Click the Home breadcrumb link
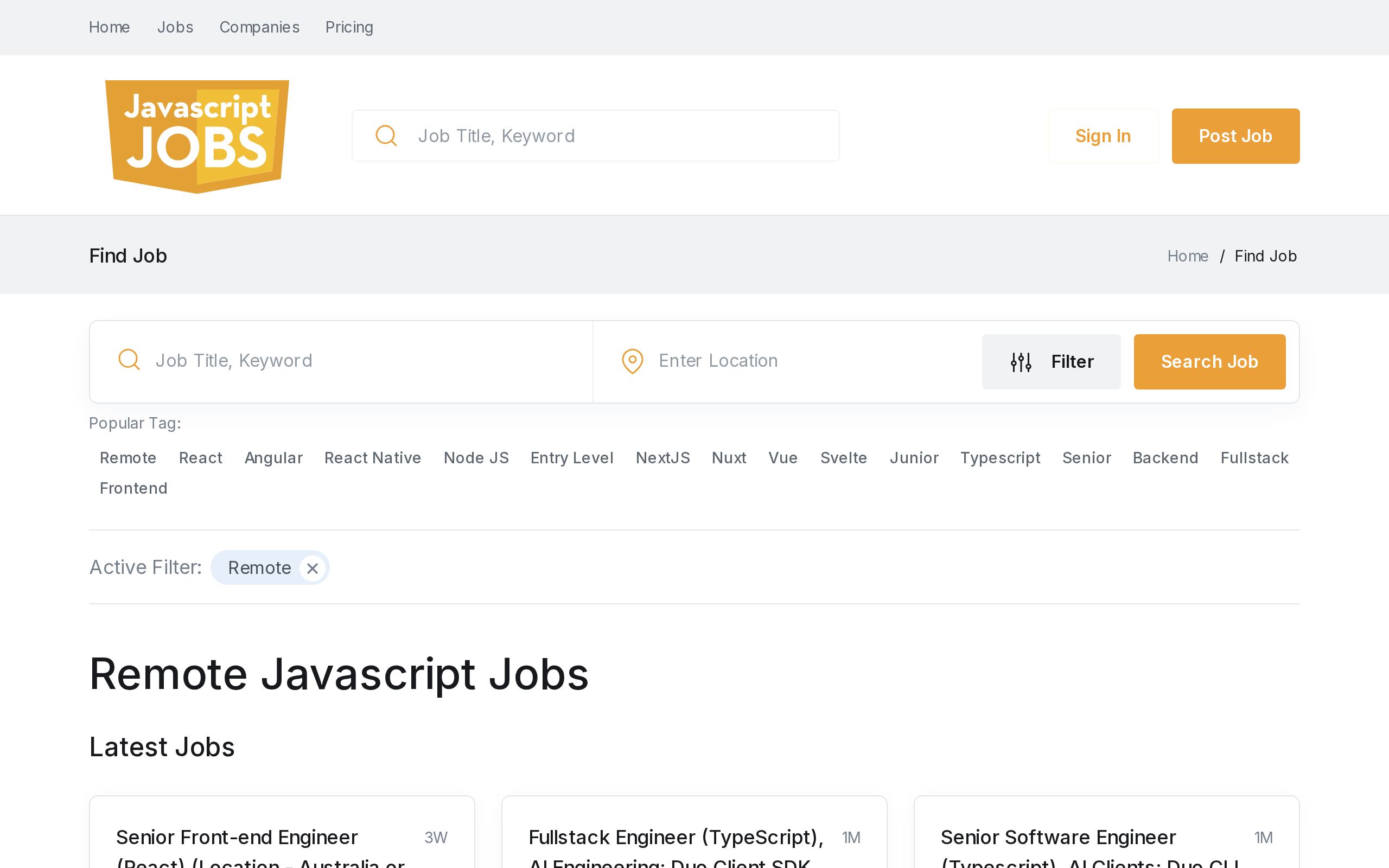Screen dimensions: 1389x868 pyautogui.click(x=1188, y=256)
